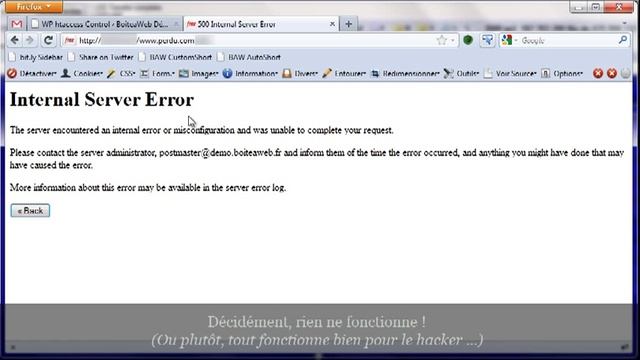
Task: Open the BAW AutoShort bookmark
Action: [x=249, y=57]
